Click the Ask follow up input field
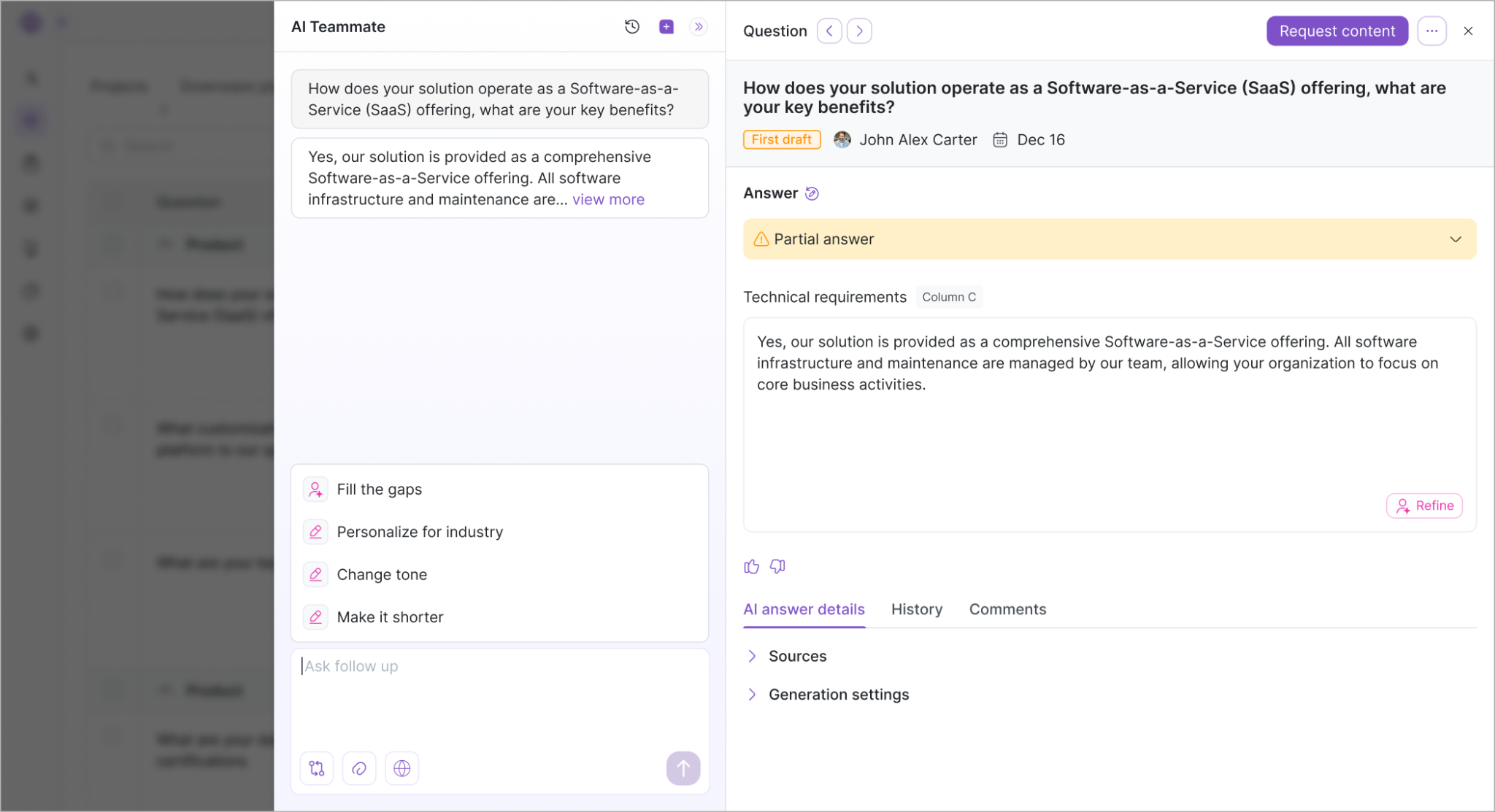 (x=499, y=697)
